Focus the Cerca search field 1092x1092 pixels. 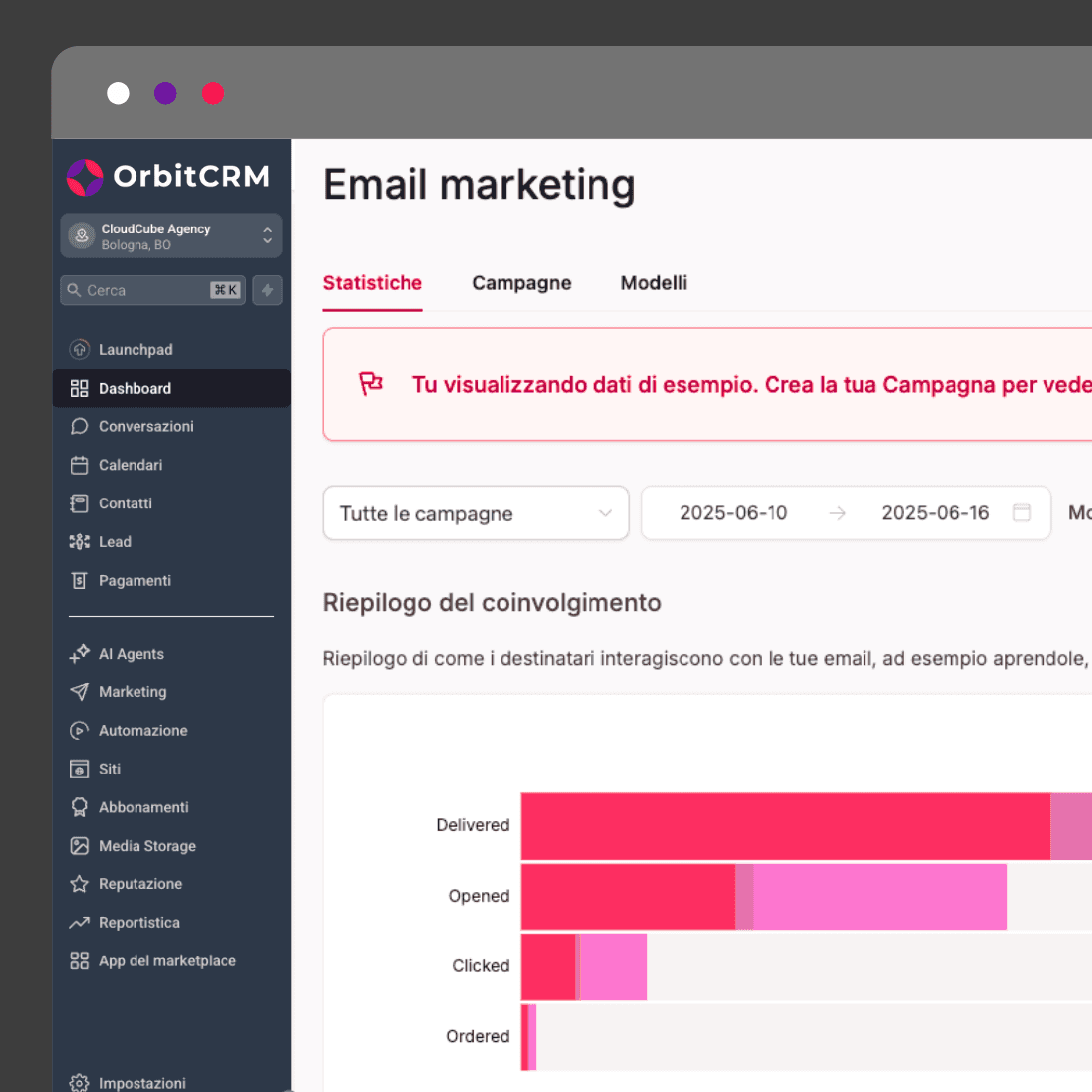pyautogui.click(x=153, y=291)
